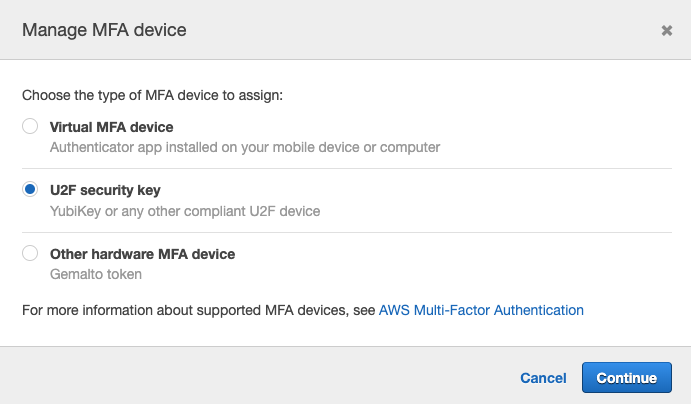Click the Authenticator app description text
Viewport: 691px width, 404px height.
(245, 147)
